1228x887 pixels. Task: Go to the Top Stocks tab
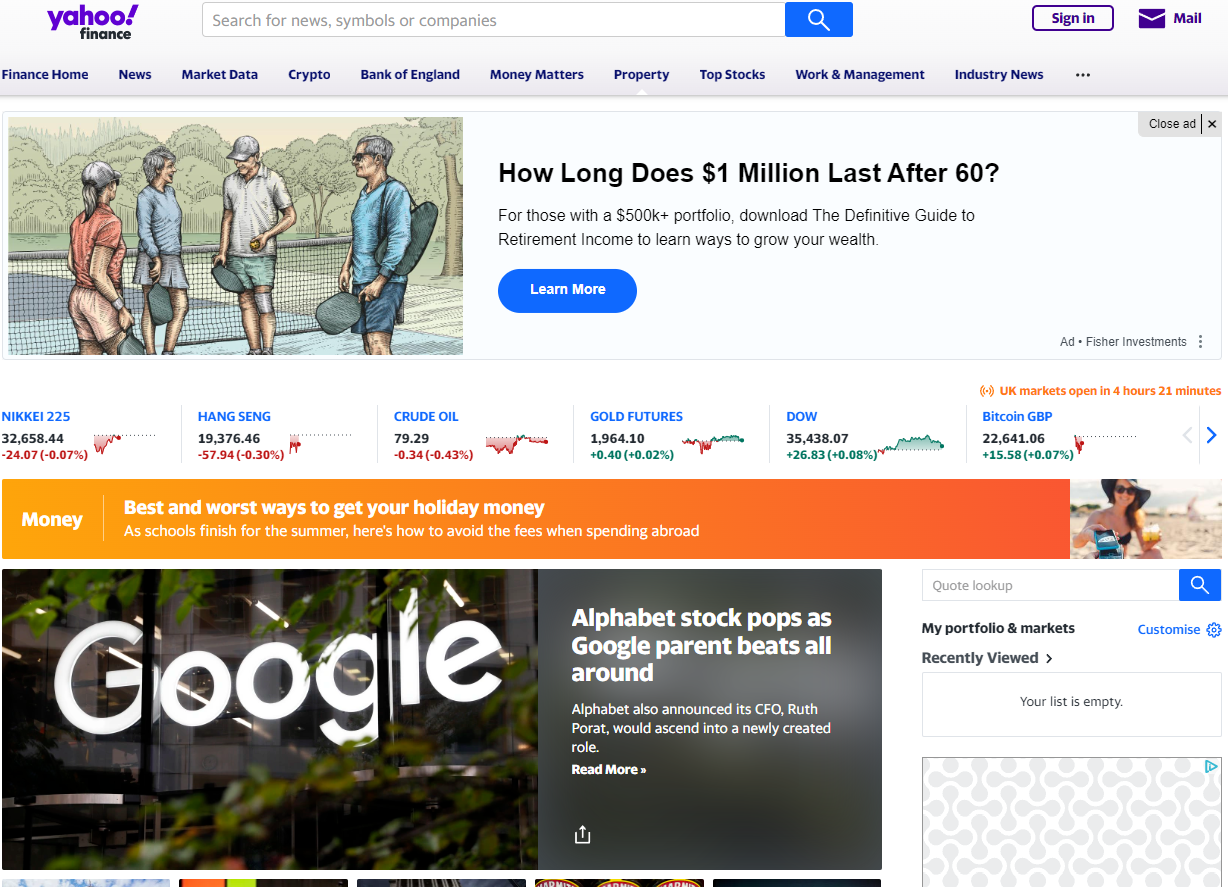[x=732, y=75]
